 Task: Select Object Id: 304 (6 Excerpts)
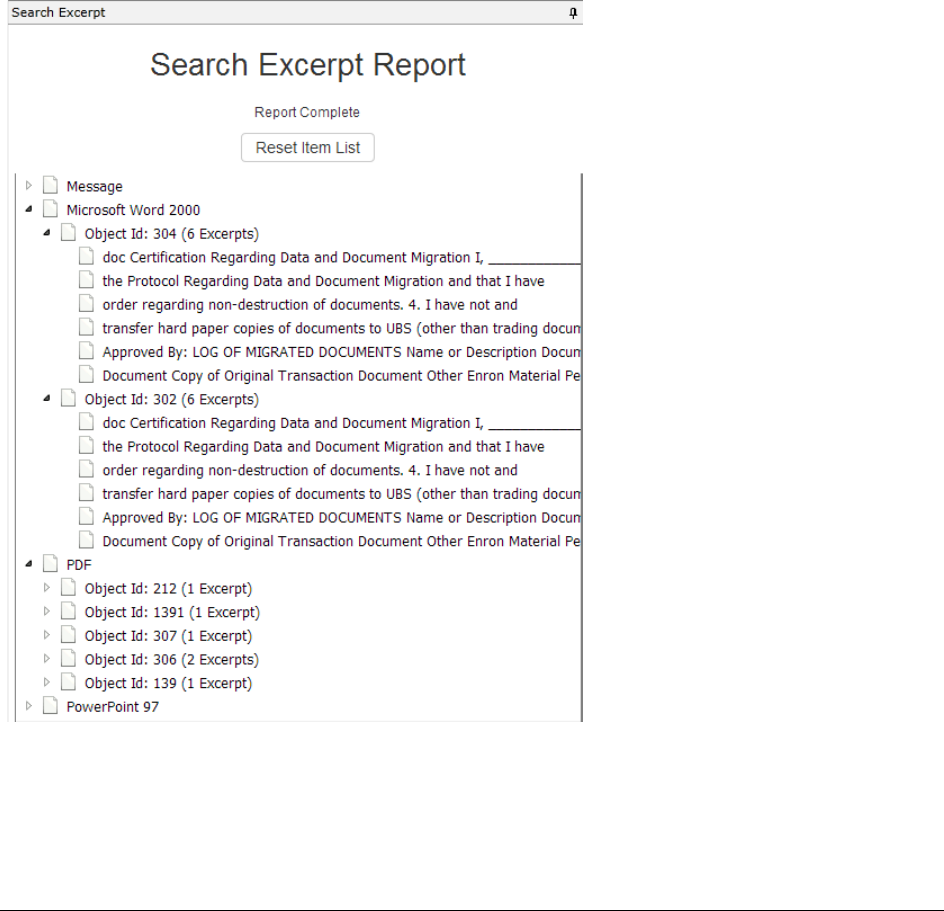(172, 234)
